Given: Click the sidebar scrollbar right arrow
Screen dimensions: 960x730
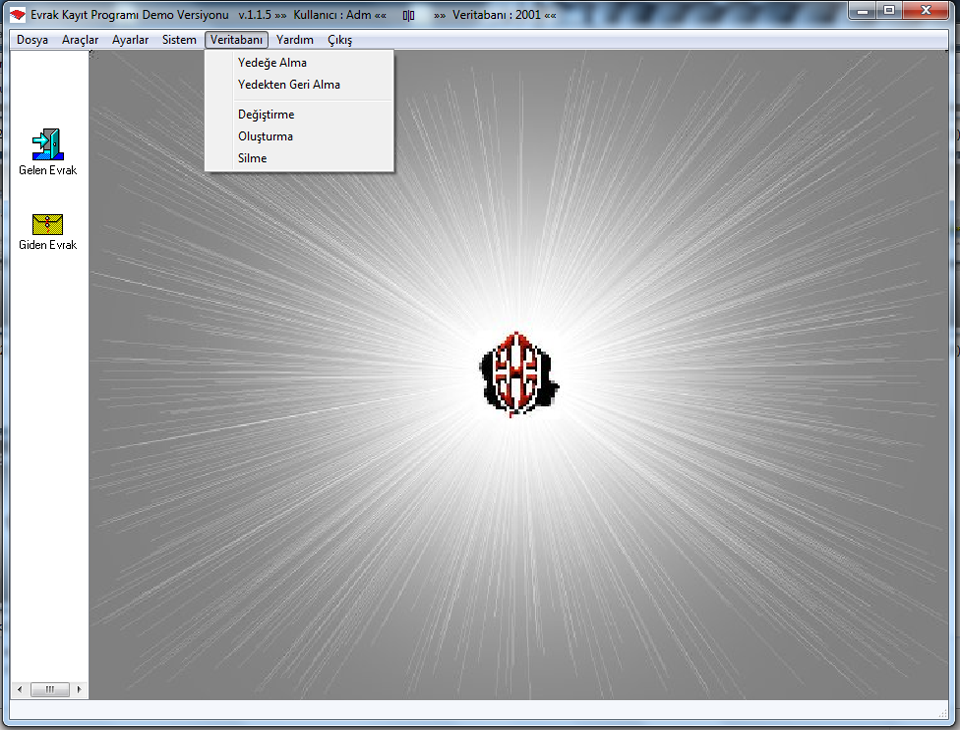Looking at the screenshot, I should click(x=79, y=689).
